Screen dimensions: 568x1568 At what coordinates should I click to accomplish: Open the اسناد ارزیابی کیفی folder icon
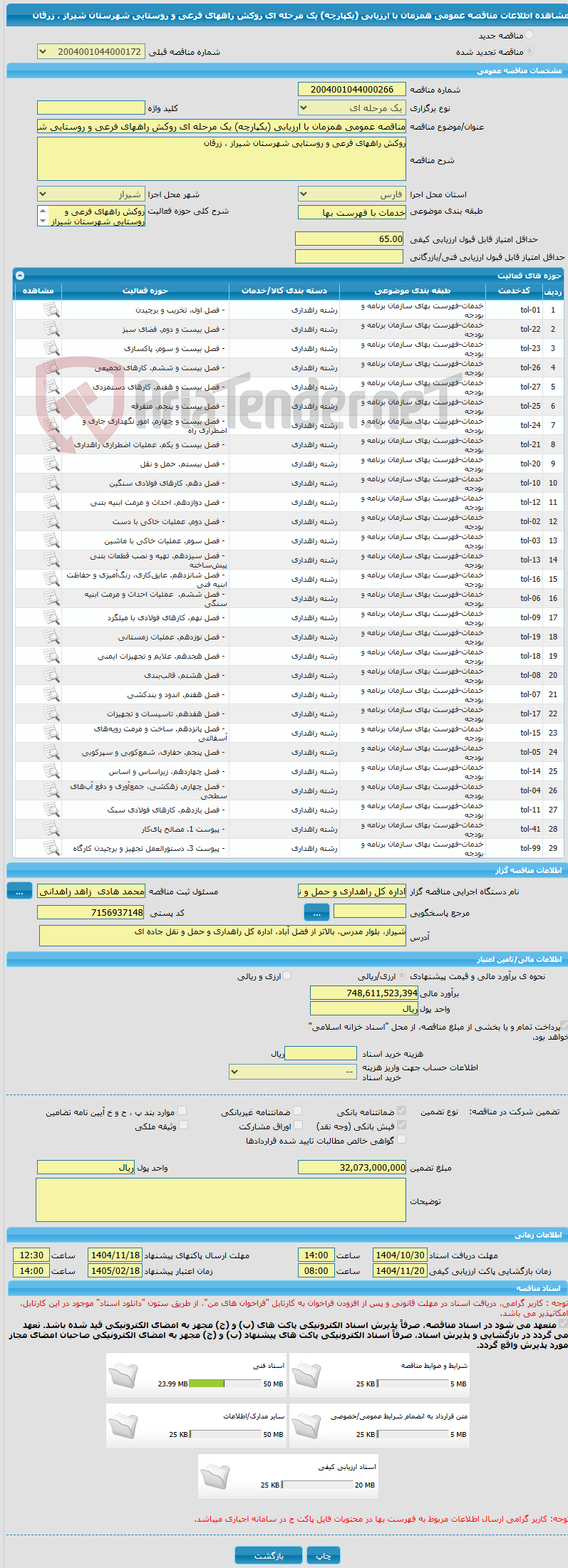tap(215, 1476)
